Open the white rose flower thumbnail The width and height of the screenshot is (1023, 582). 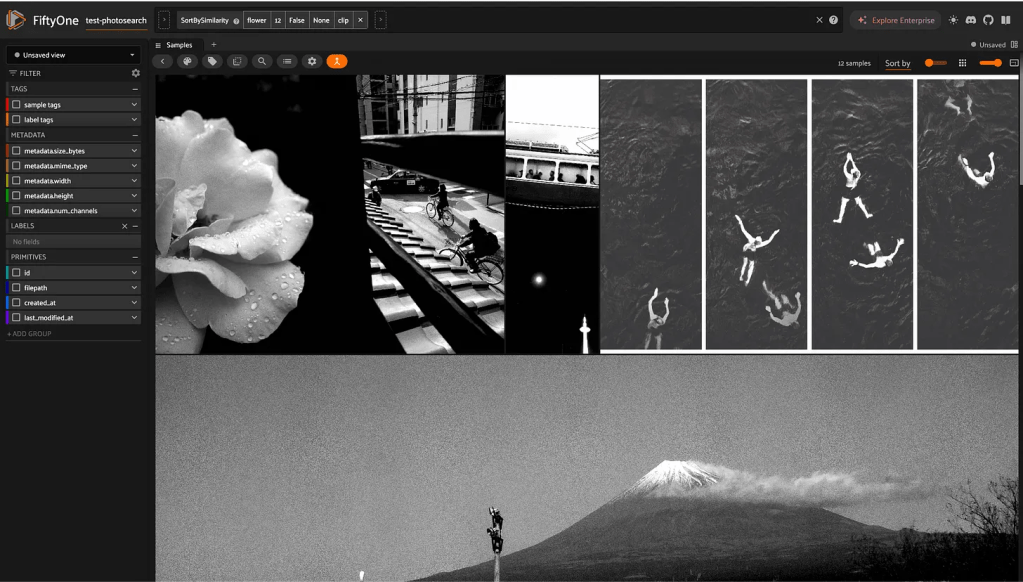(256, 214)
